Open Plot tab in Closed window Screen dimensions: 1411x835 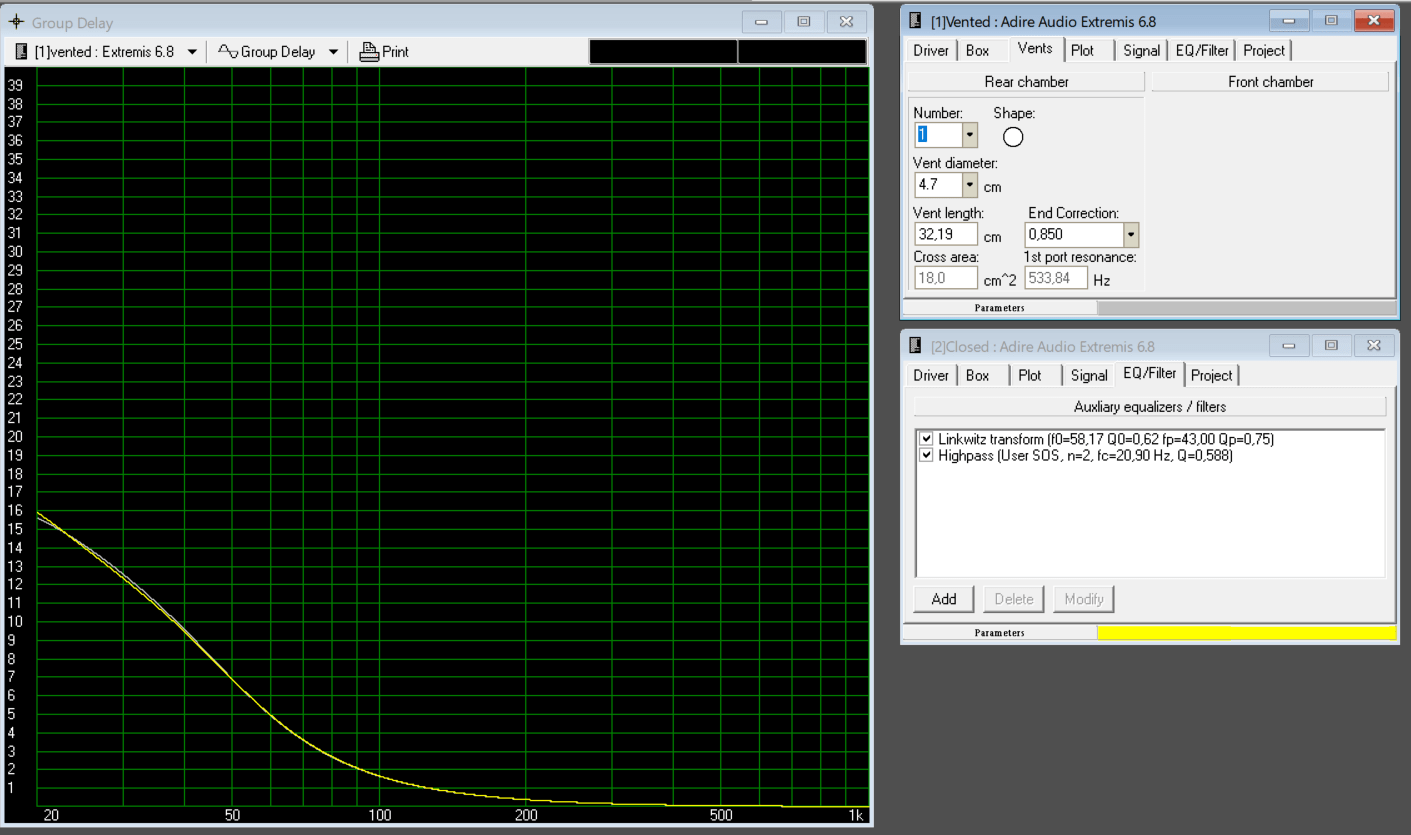click(1030, 375)
